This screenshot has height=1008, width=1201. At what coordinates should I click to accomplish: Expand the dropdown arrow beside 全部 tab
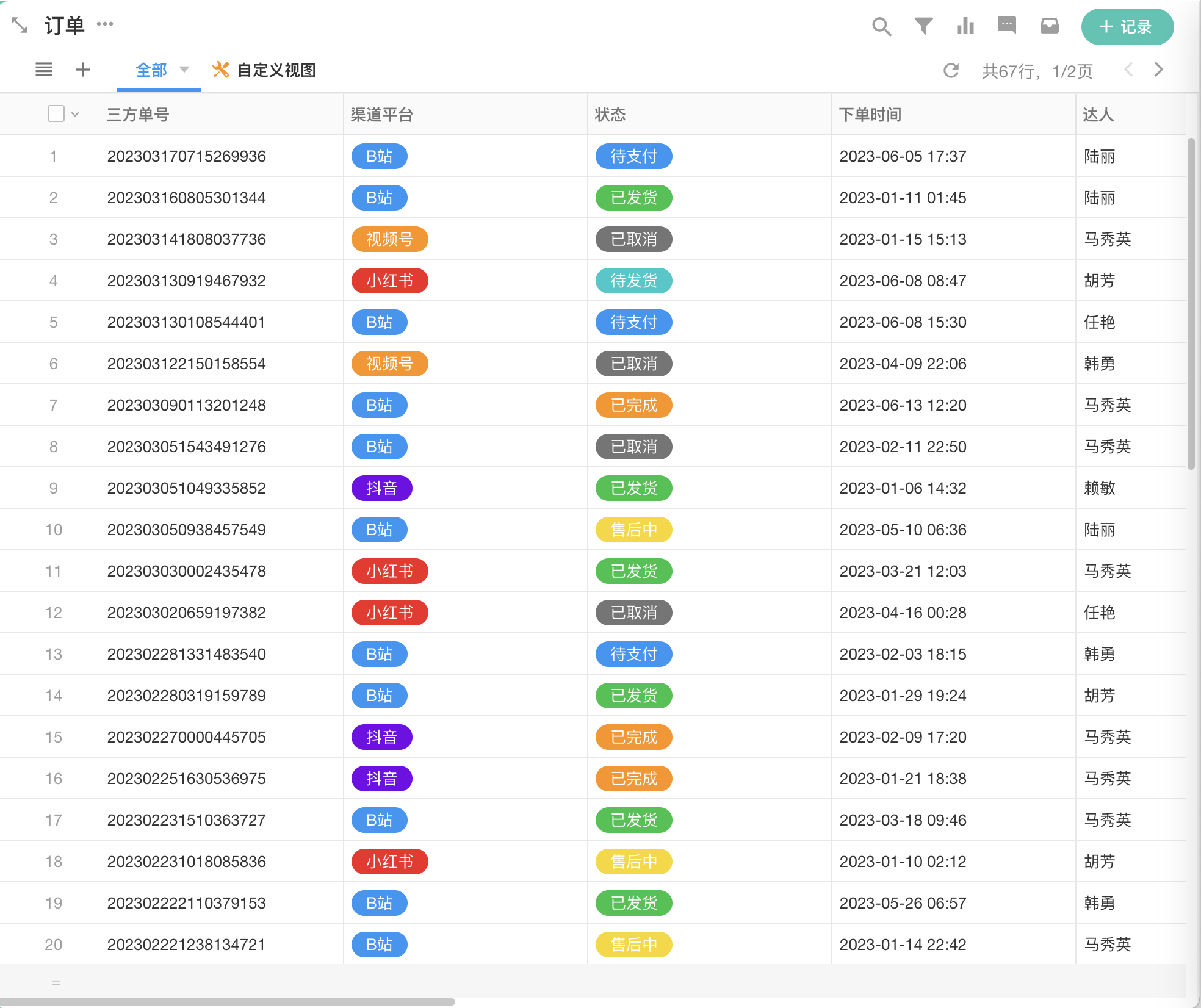[184, 70]
